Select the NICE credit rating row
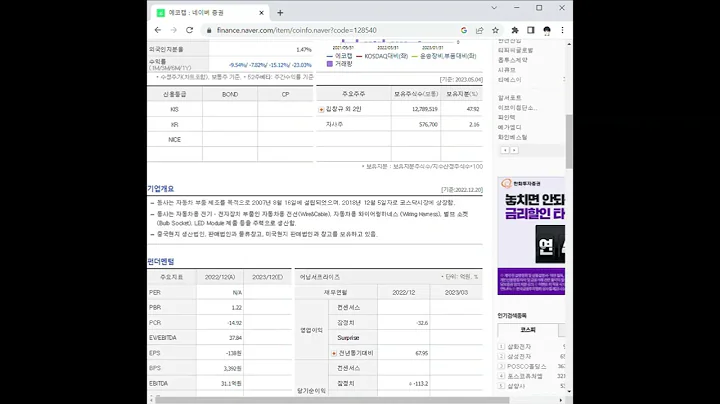The width and height of the screenshot is (720, 404). [174, 140]
